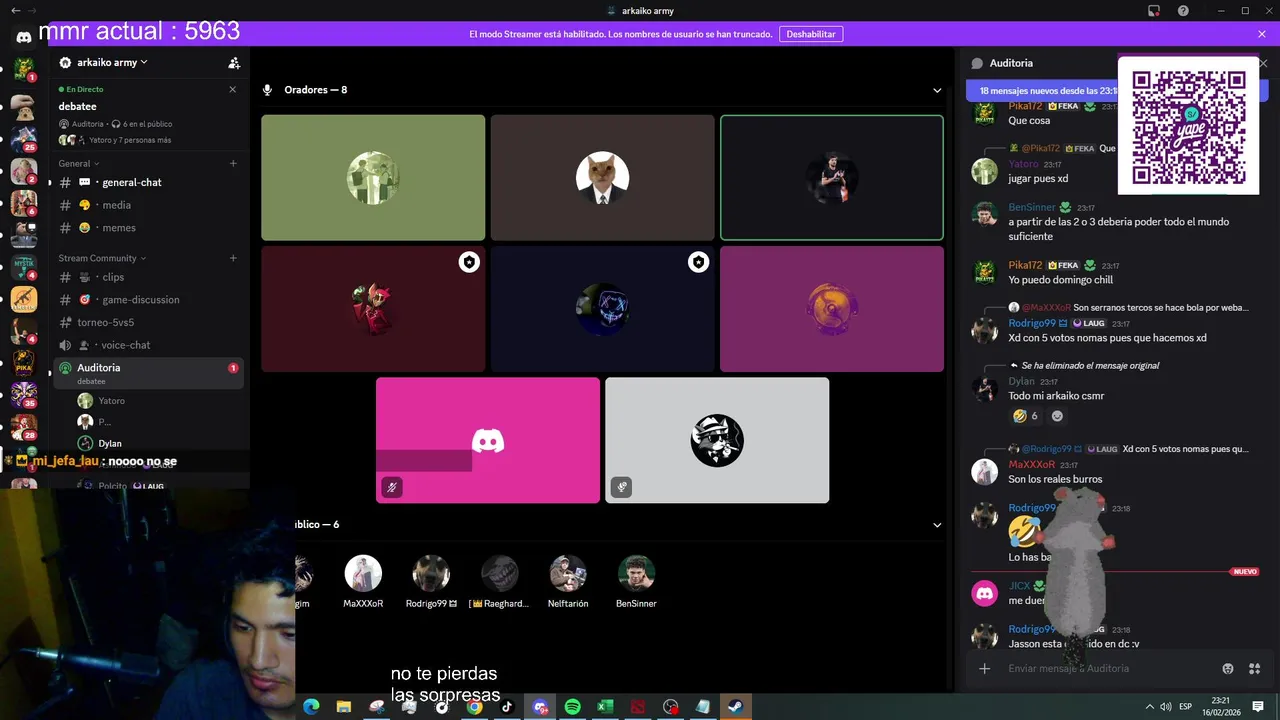Select the purple speaker tile with orange avatar
This screenshot has width=1280, height=720.
832,309
